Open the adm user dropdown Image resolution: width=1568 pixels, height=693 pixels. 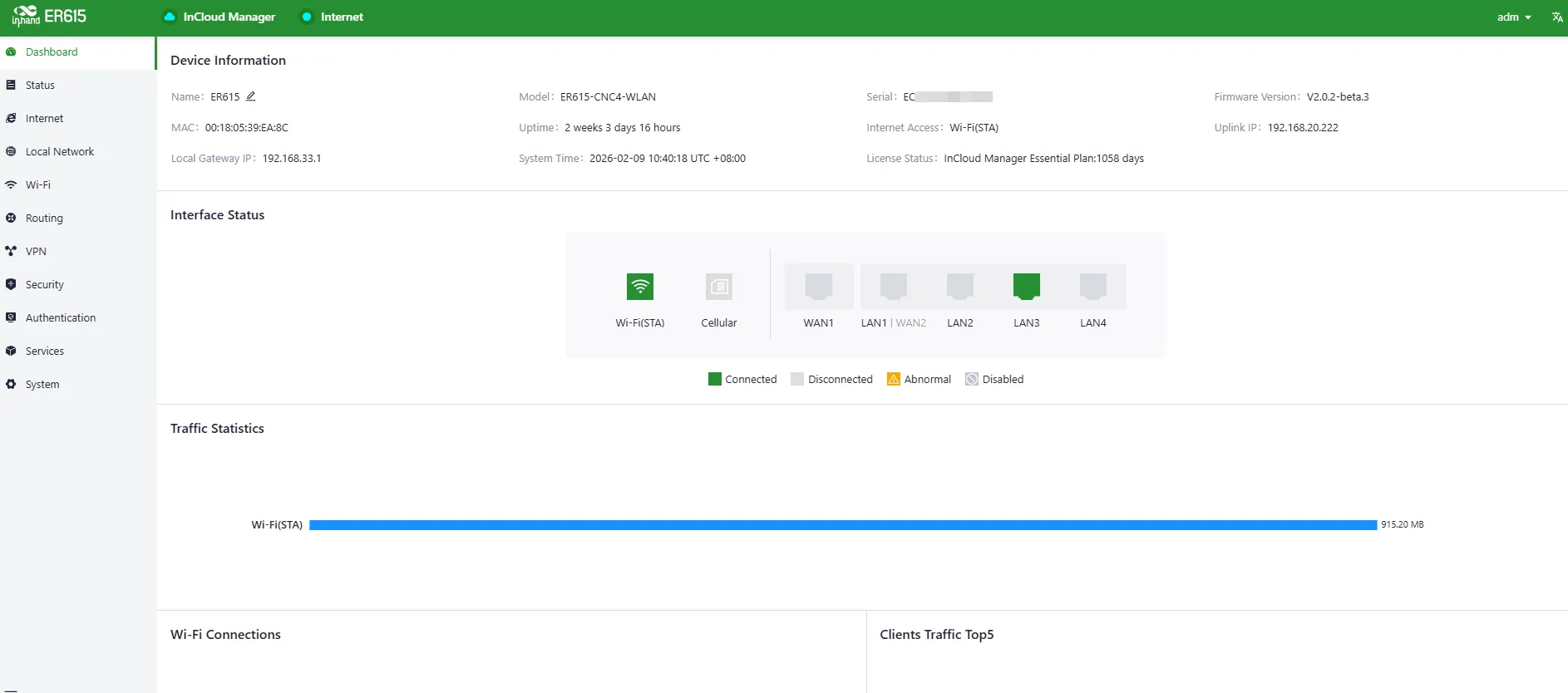click(1514, 17)
